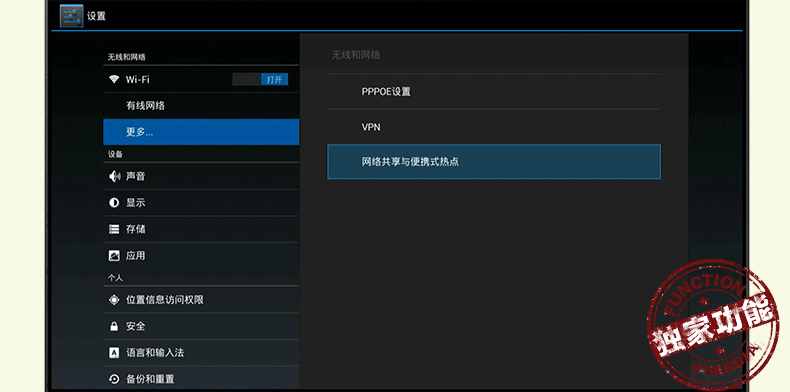Open 应用 apps settings
The height and width of the screenshot is (392, 790).
click(x=201, y=255)
